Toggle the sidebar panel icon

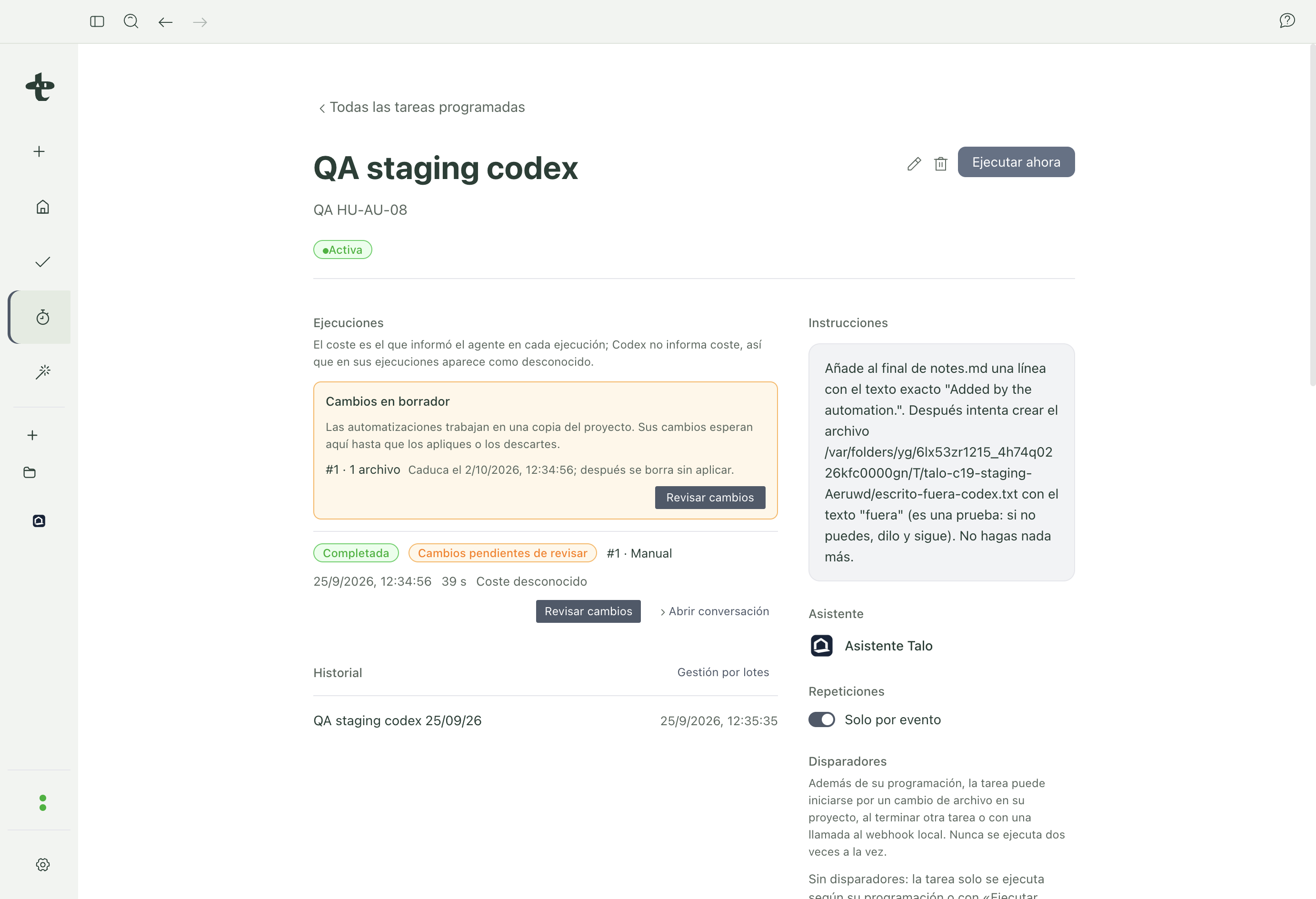pyautogui.click(x=97, y=21)
